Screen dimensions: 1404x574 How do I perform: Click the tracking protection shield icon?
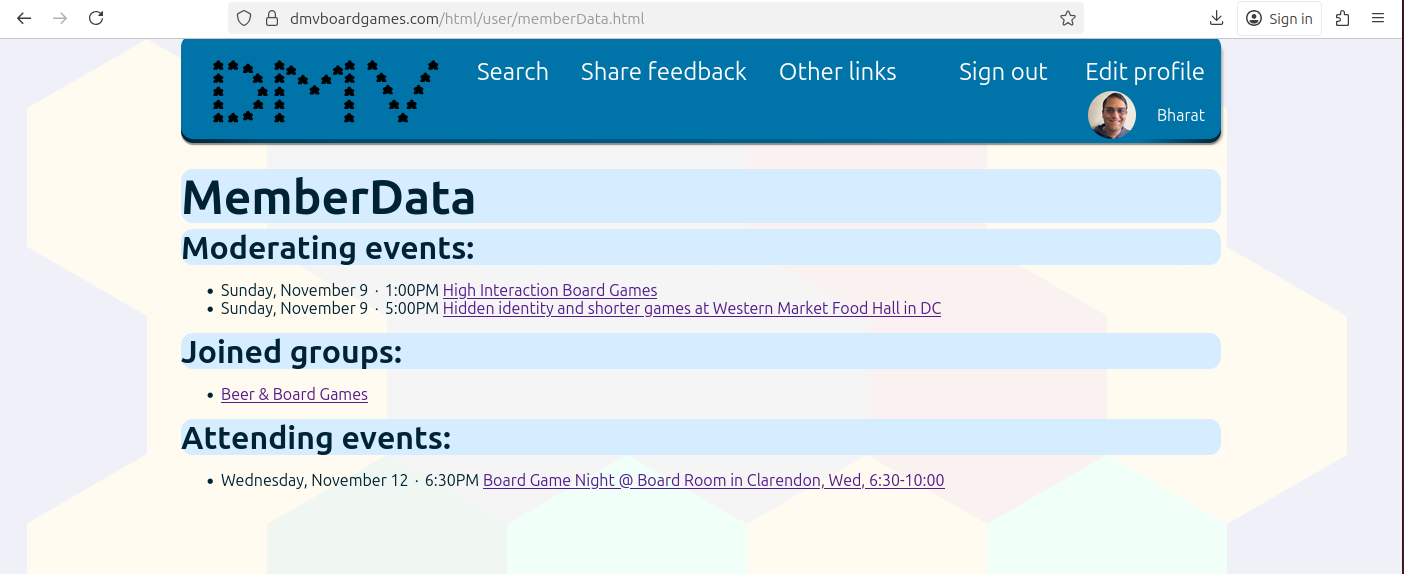(x=245, y=18)
